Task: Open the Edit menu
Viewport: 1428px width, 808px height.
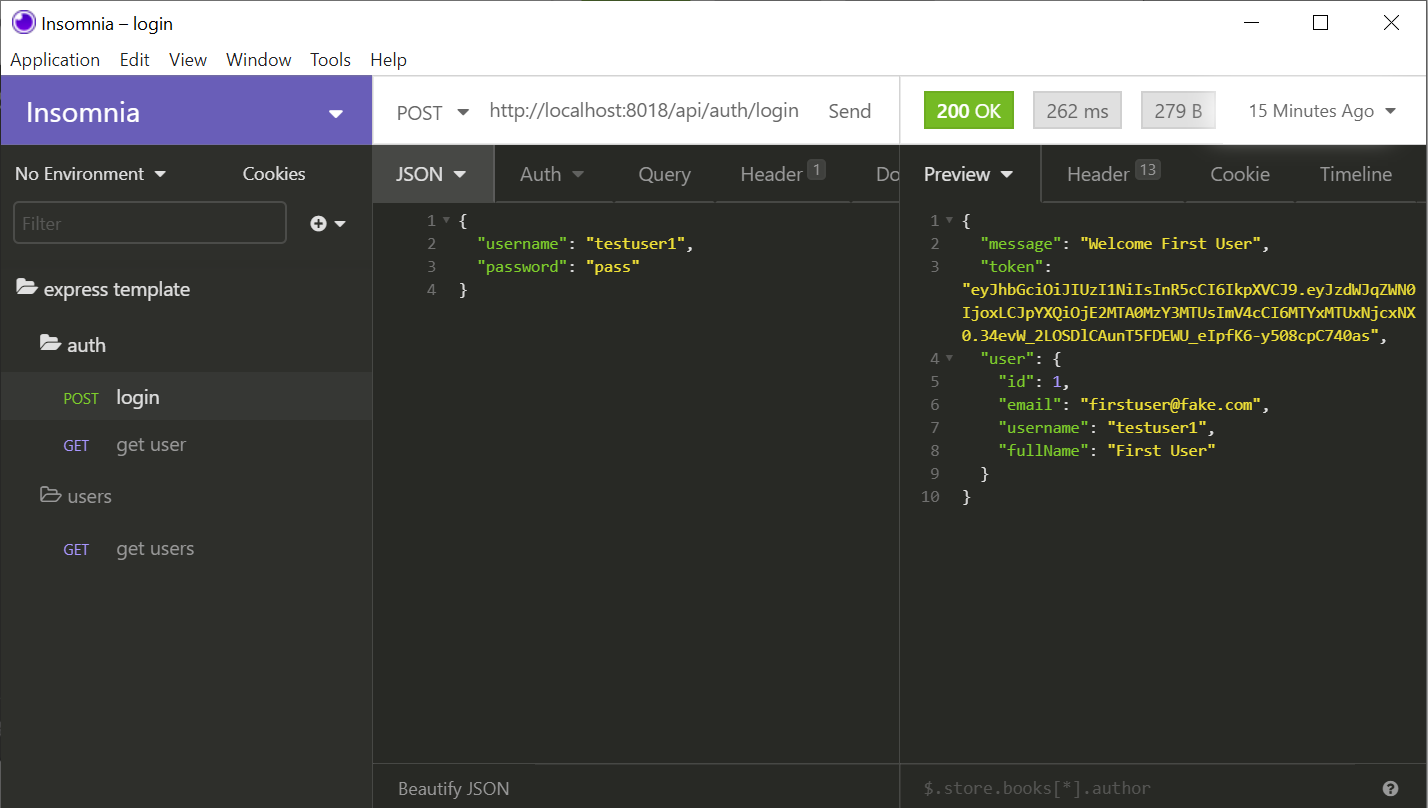Action: coord(134,60)
